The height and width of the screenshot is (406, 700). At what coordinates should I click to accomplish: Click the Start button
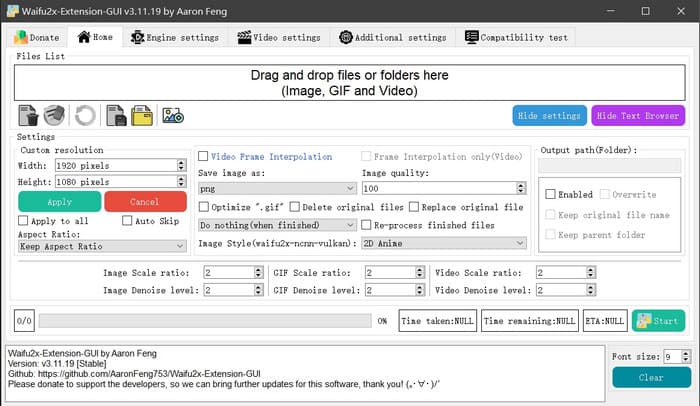(658, 321)
